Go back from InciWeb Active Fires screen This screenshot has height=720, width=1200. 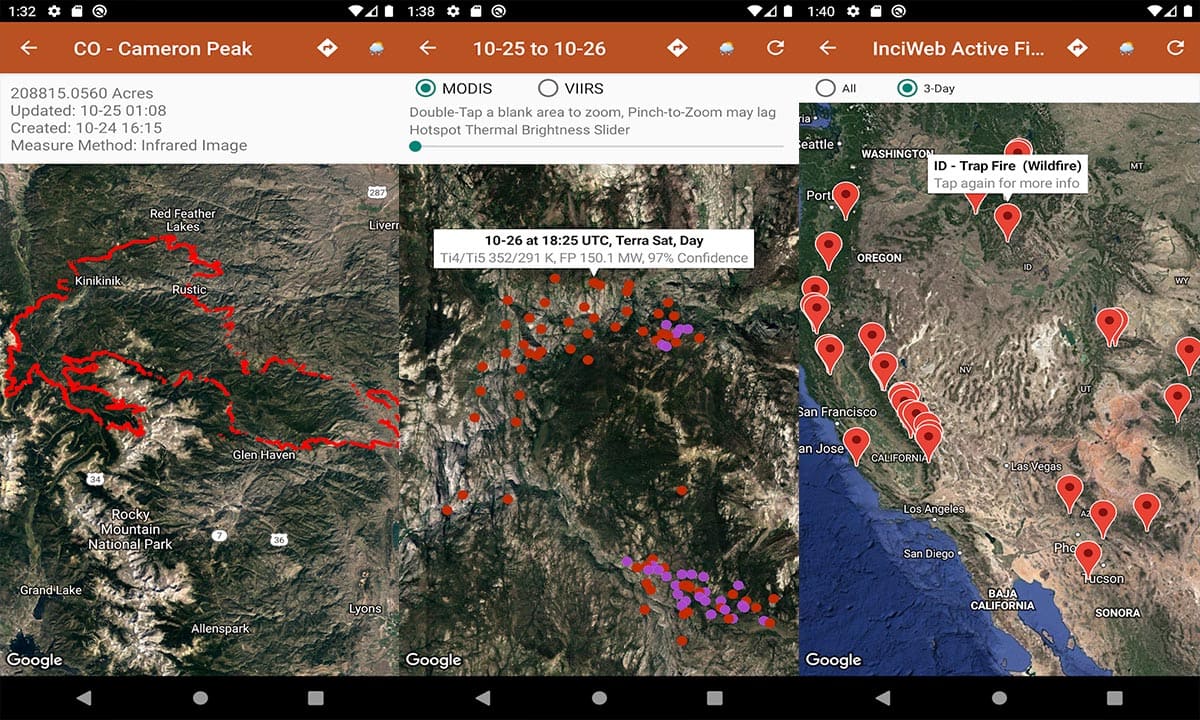click(827, 48)
